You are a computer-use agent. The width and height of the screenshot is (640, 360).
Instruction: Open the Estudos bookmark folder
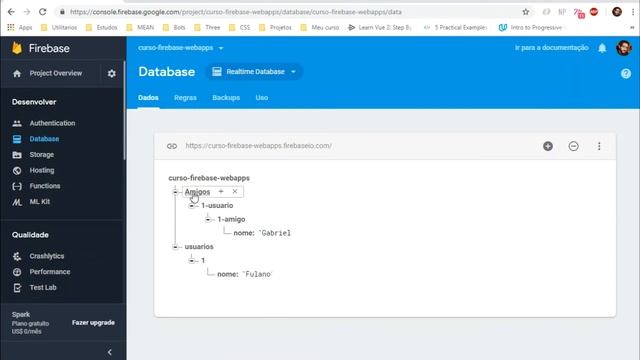click(102, 27)
